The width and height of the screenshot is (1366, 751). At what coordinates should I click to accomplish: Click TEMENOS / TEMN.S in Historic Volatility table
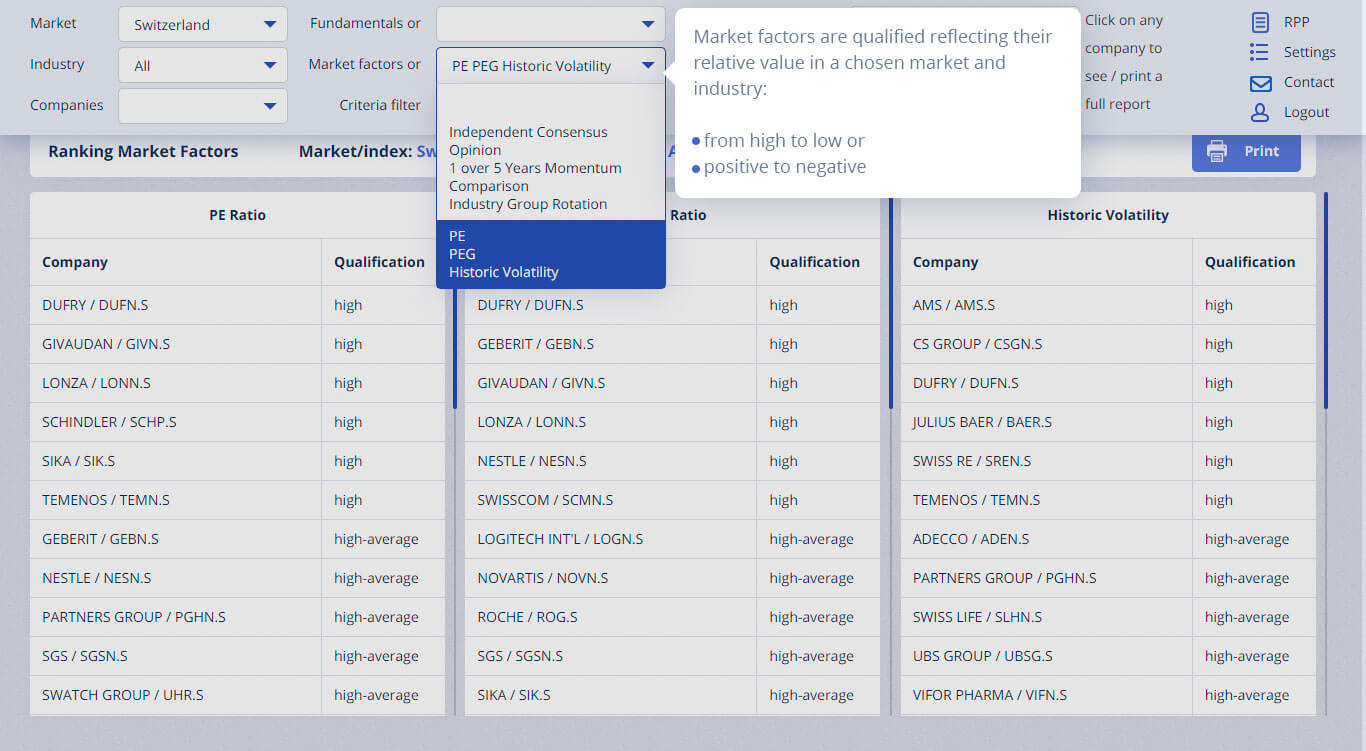1108,500
